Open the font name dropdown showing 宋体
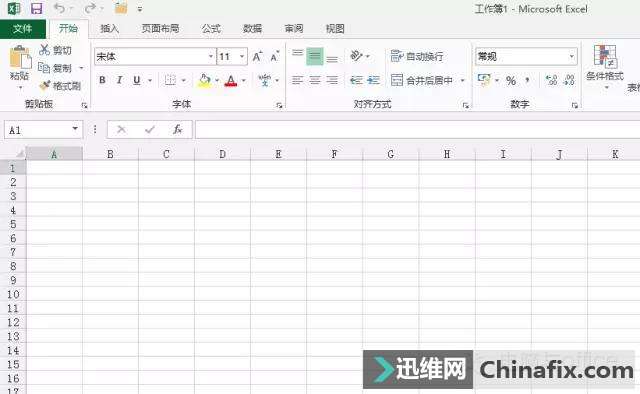This screenshot has height=394, width=640. 155,56
